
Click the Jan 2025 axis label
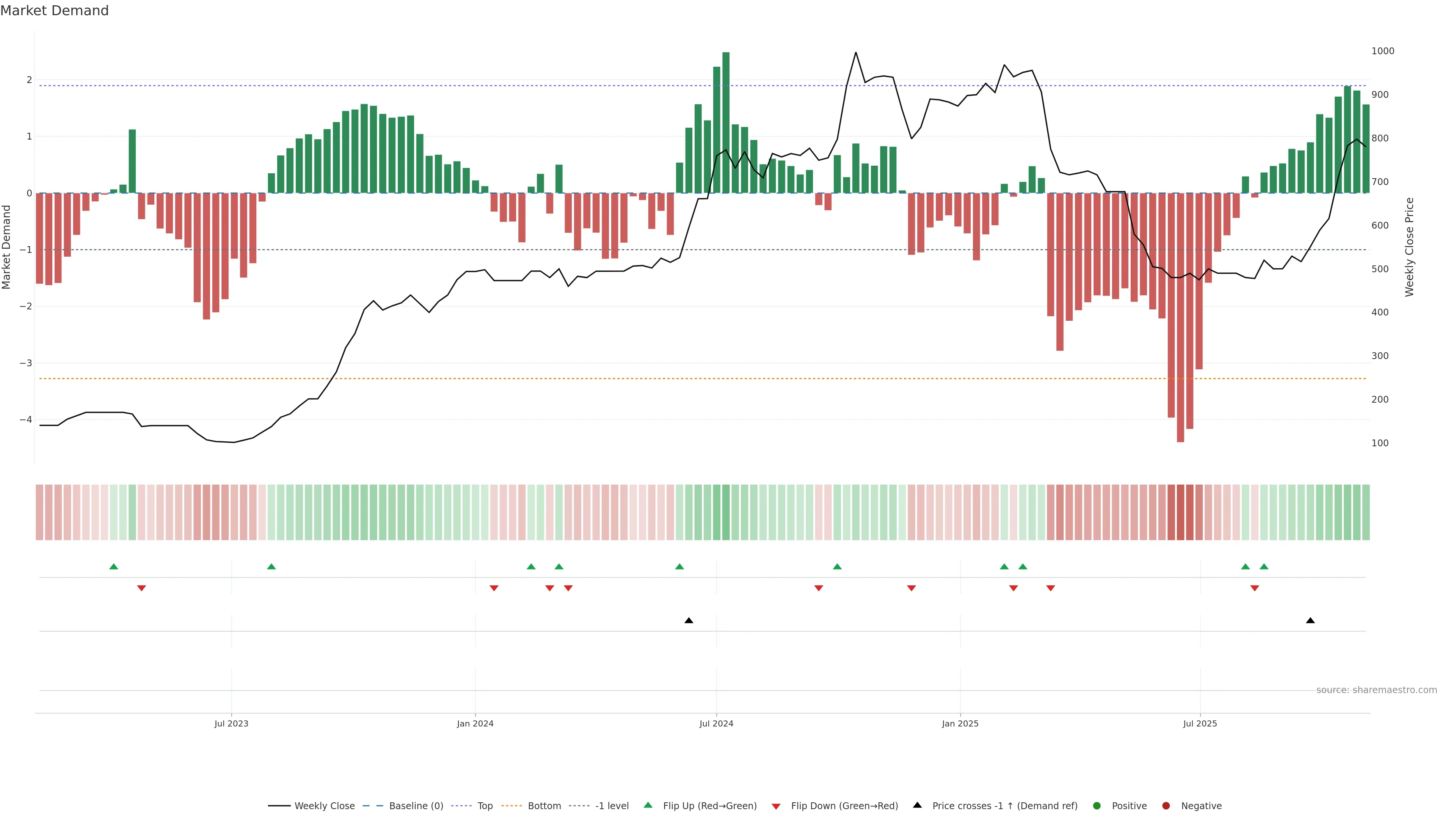coord(960,723)
